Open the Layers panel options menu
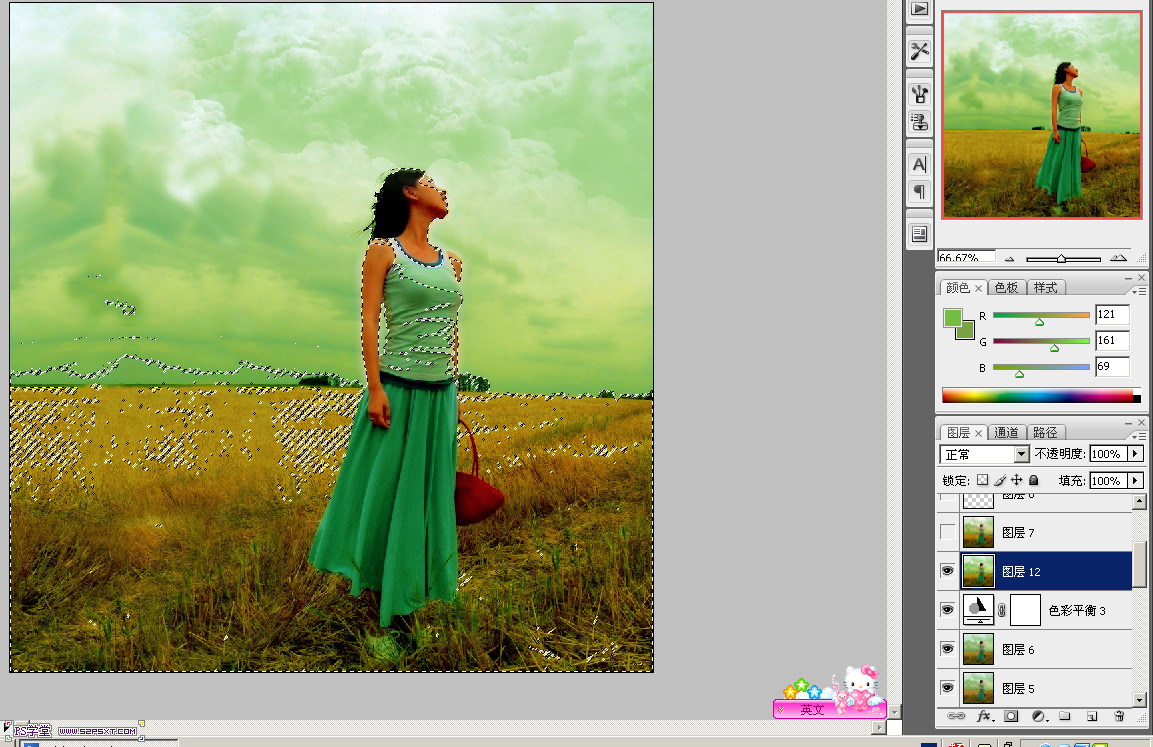This screenshot has height=747, width=1153. [x=1139, y=436]
